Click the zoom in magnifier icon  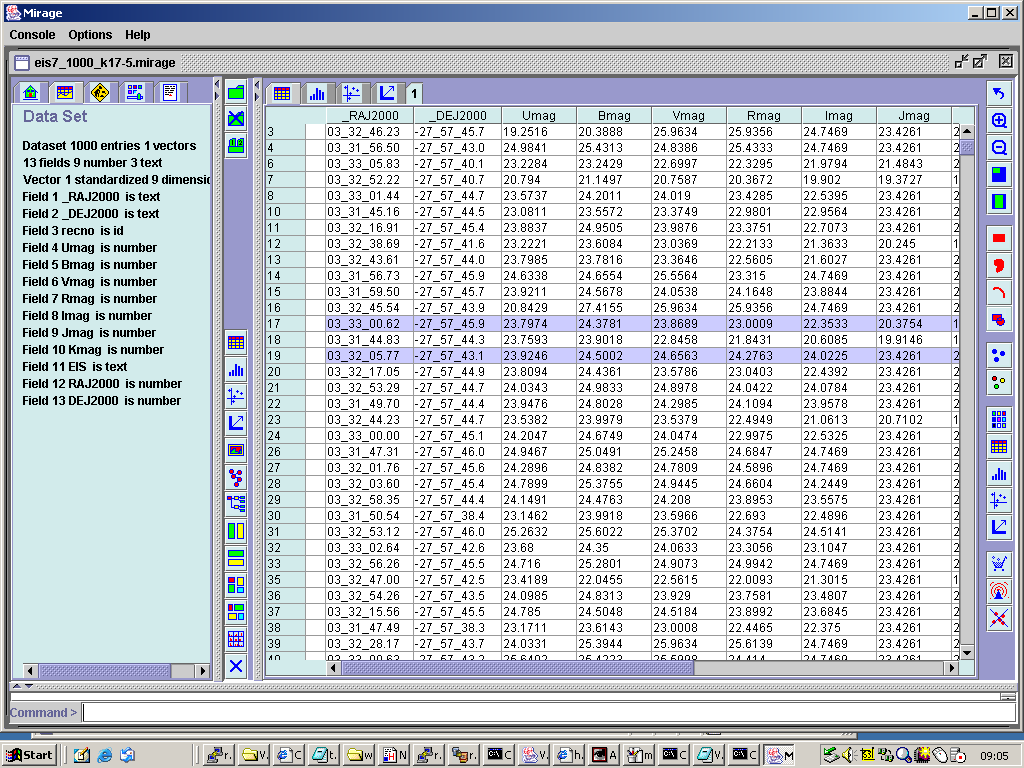tap(998, 121)
